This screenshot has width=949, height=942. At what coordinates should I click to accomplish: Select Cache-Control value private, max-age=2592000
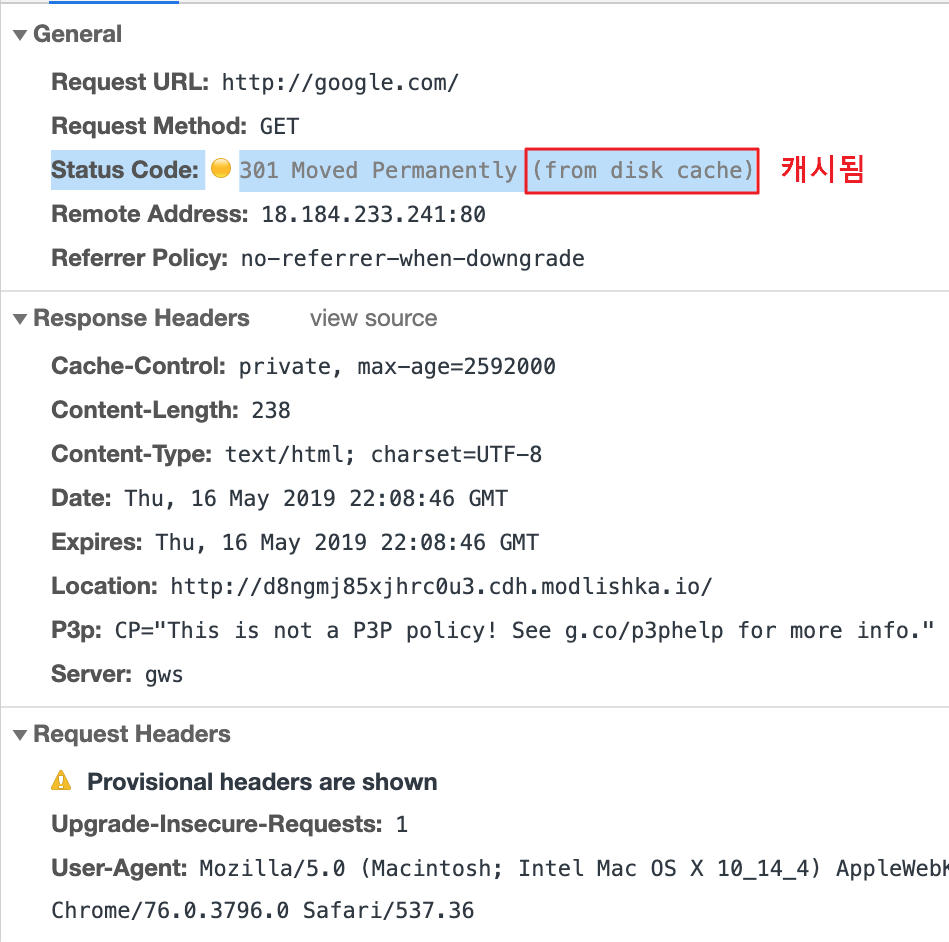tap(397, 366)
